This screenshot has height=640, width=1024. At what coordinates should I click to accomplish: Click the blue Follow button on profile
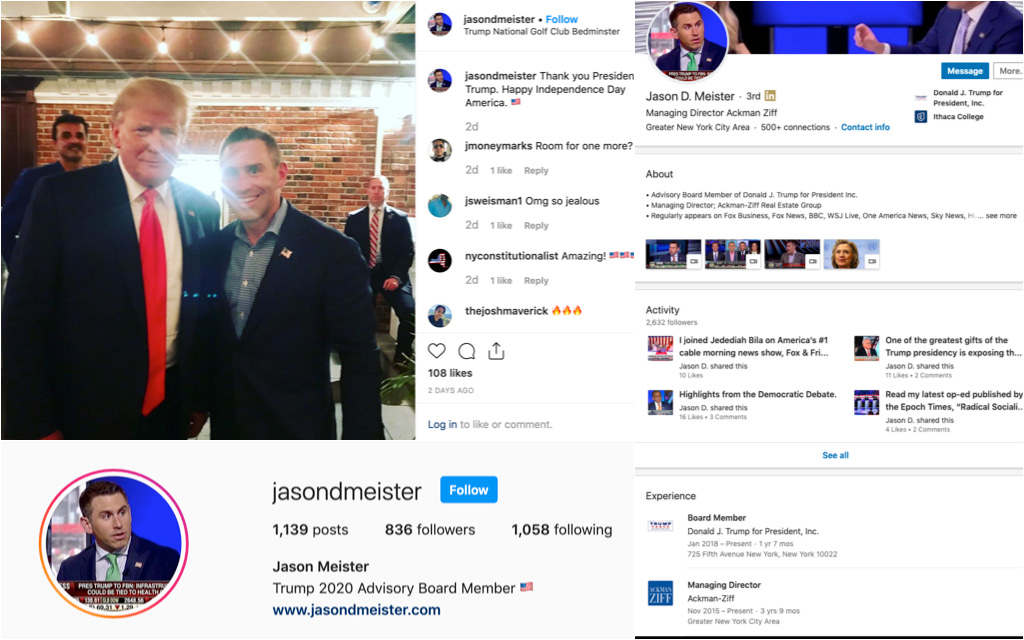tap(469, 490)
